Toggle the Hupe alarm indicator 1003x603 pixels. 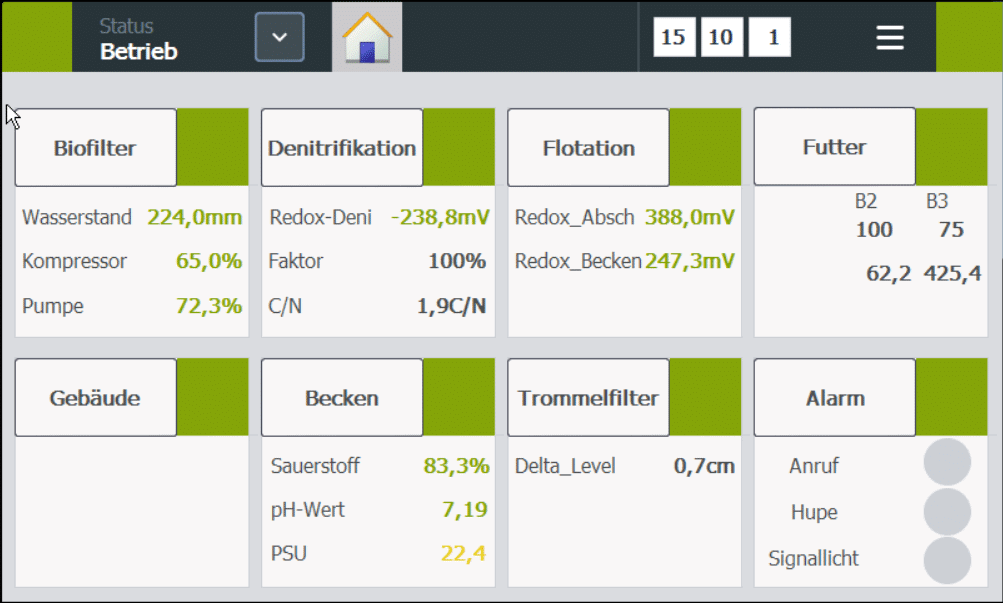click(x=946, y=512)
